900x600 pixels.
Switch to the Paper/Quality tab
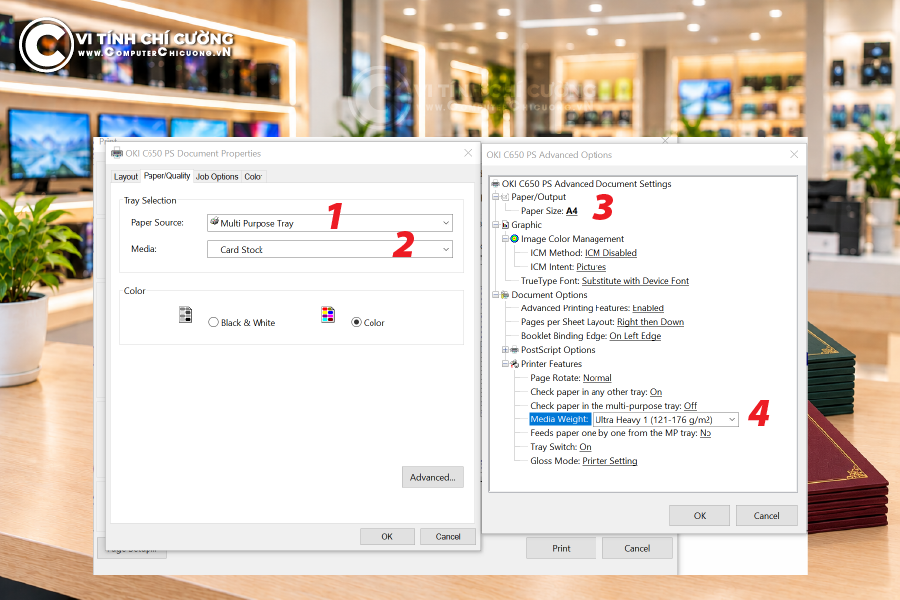(167, 176)
